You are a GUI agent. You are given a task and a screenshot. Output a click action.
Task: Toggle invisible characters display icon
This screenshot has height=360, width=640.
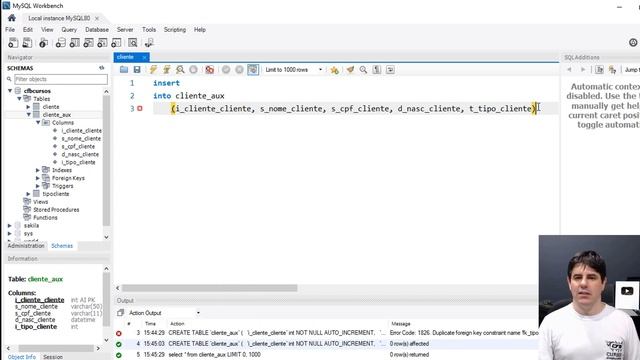[x=377, y=70]
